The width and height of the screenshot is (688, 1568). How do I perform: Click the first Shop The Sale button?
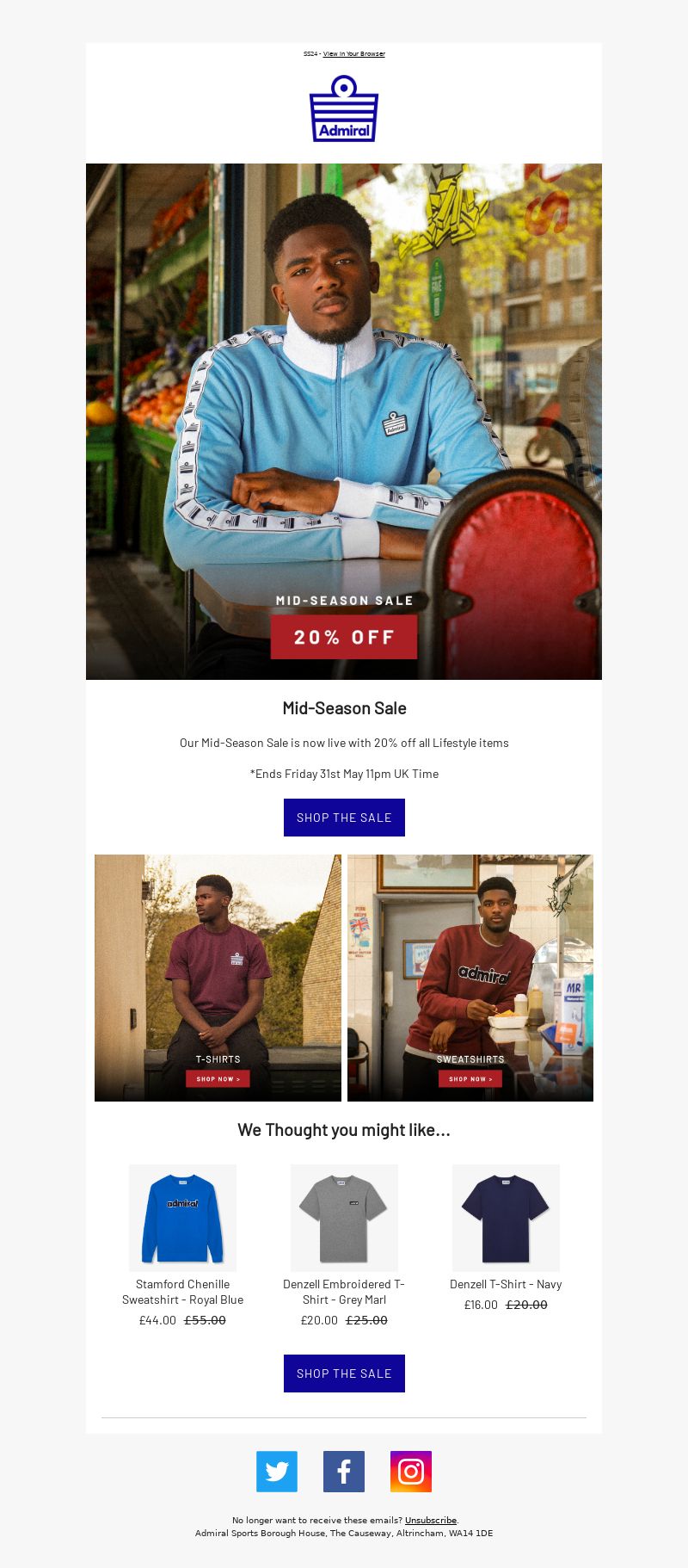344,818
